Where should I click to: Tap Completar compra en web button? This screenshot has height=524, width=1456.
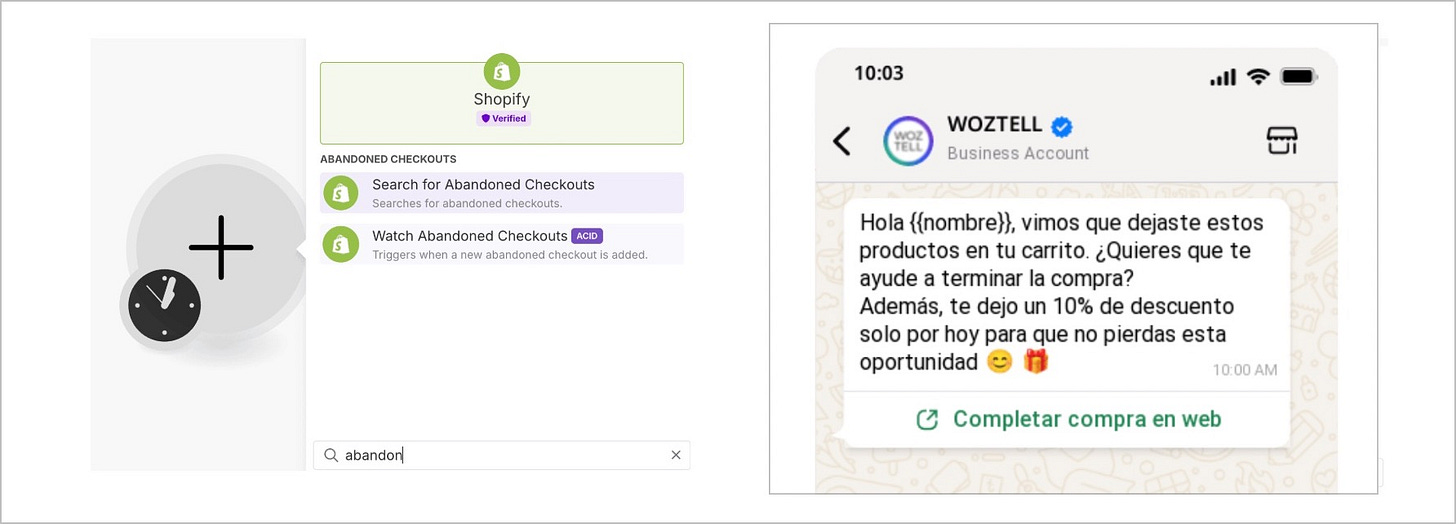coord(1067,419)
